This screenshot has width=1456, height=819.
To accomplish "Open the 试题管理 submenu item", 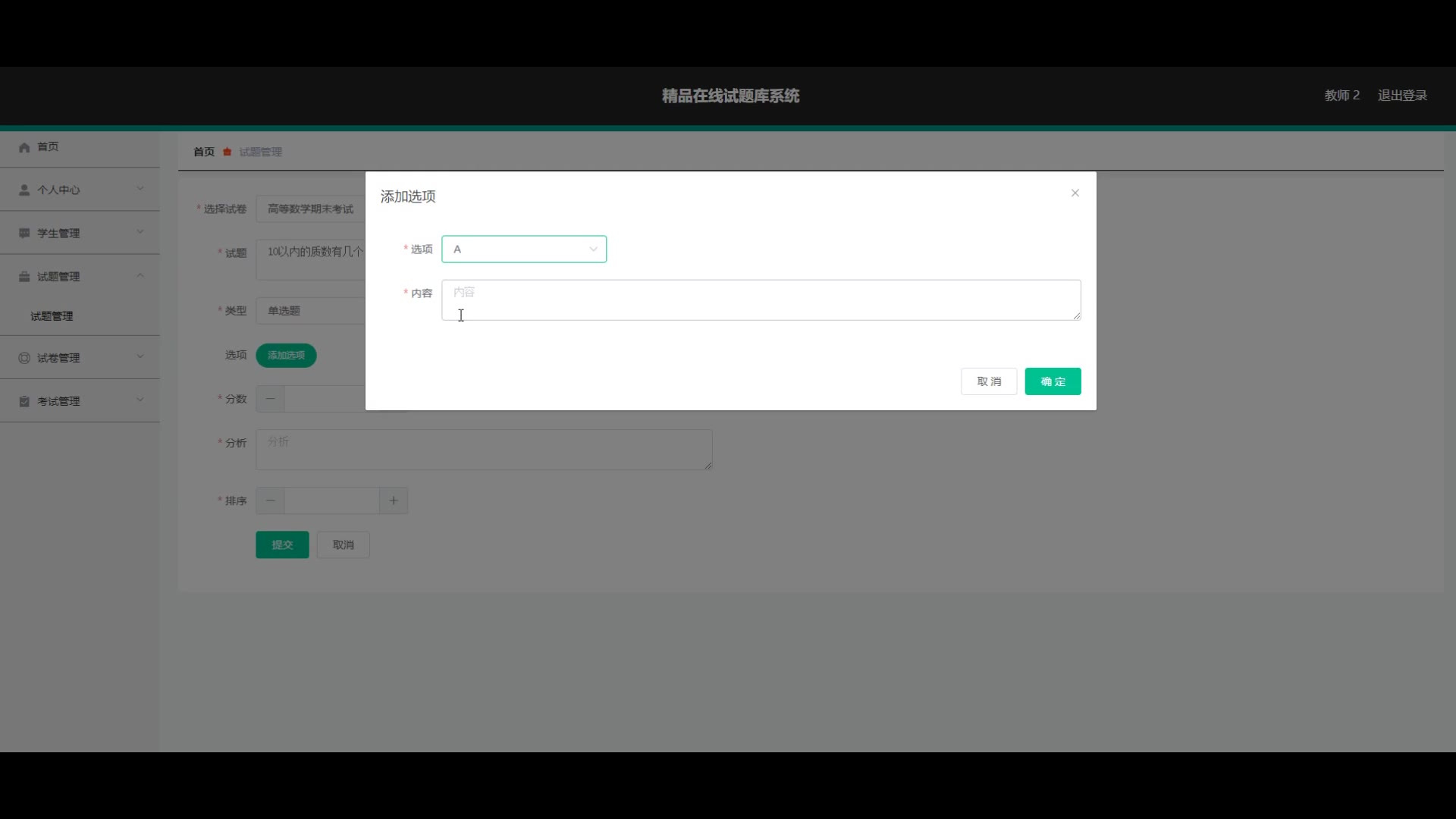I will coord(52,316).
